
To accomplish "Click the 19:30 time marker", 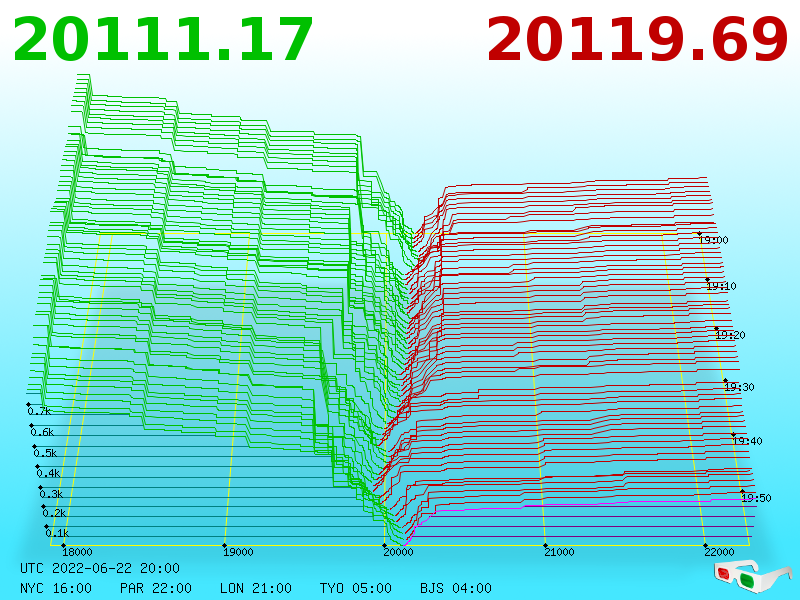I will click(x=739, y=387).
